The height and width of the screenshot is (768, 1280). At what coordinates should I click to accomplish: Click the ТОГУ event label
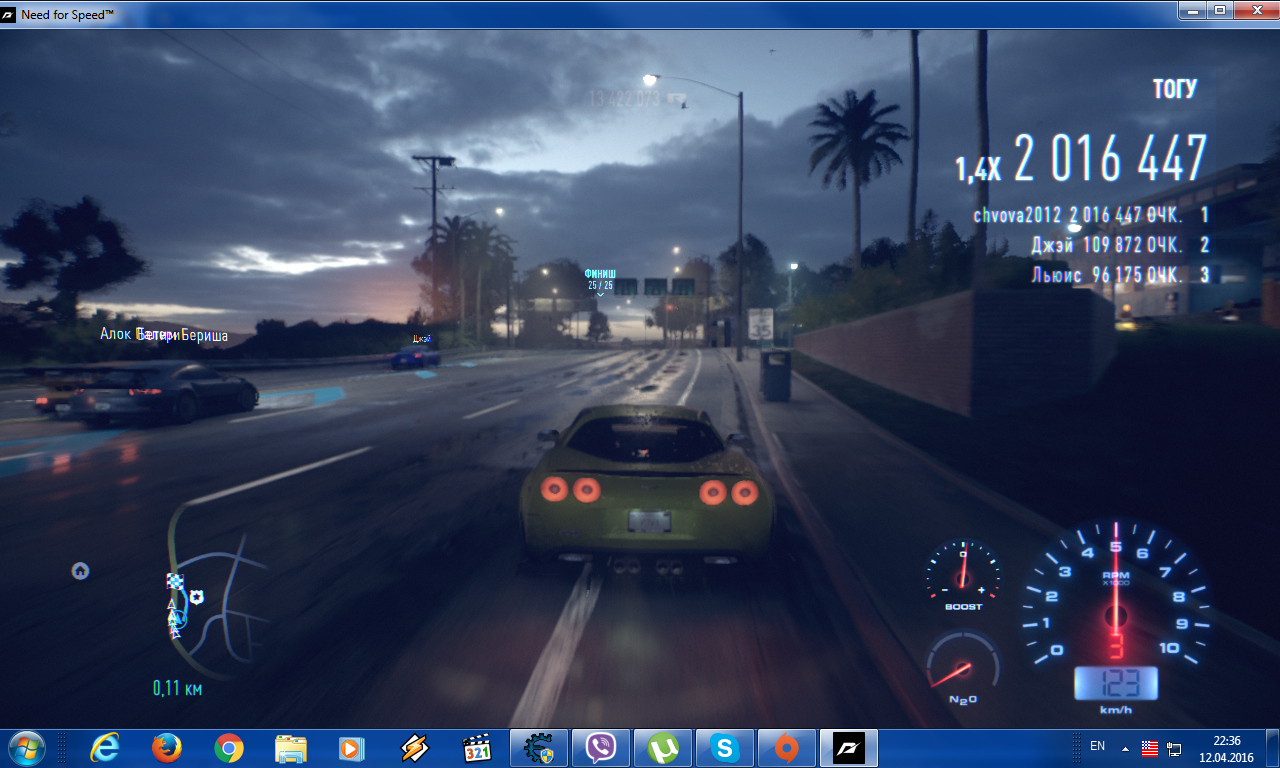pyautogui.click(x=1174, y=89)
